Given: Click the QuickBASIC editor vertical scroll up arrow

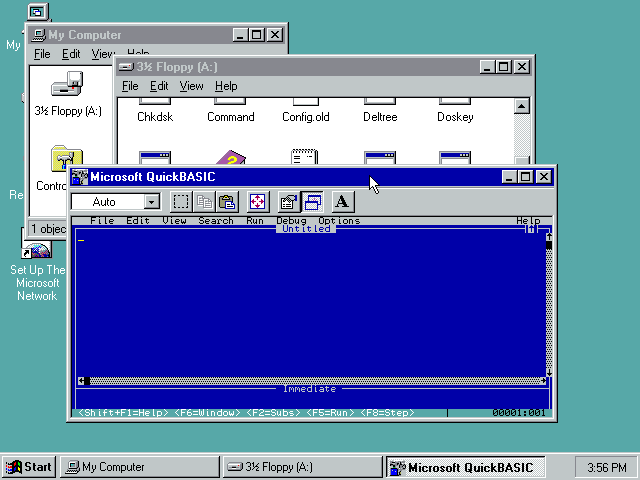Looking at the screenshot, I should click(549, 237).
